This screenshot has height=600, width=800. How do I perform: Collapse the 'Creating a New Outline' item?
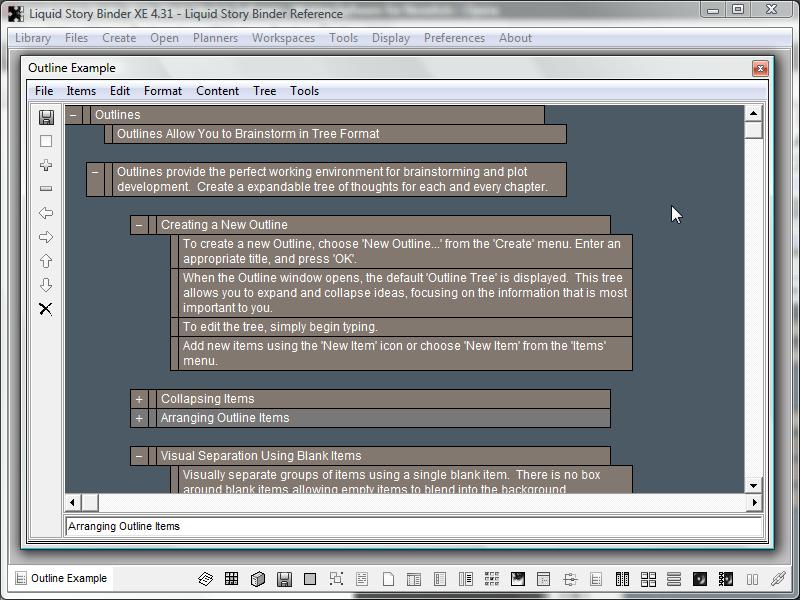point(139,225)
